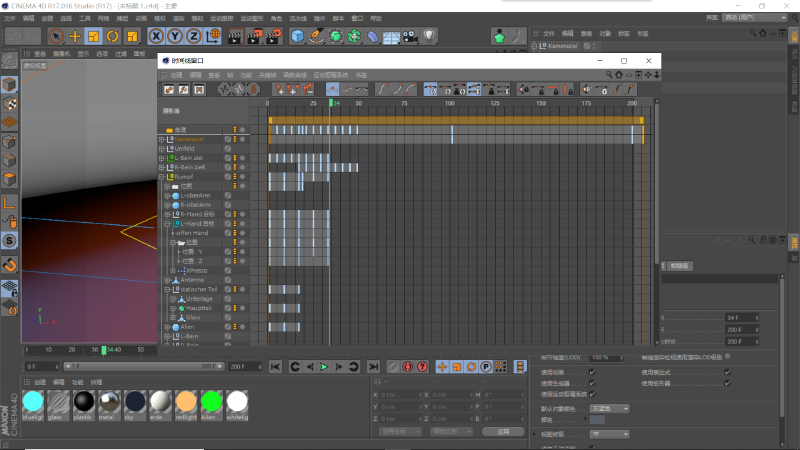The height and width of the screenshot is (450, 800).
Task: Toggle the animation checkbox for Kameraziel track
Action: [x=228, y=139]
